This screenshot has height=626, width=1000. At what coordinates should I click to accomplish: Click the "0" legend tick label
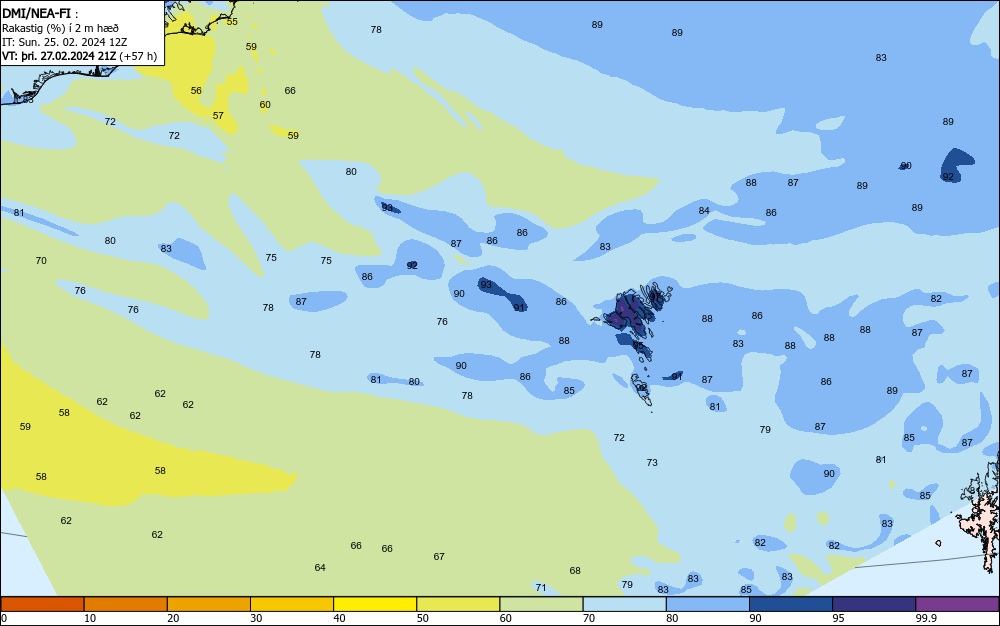click(4, 618)
